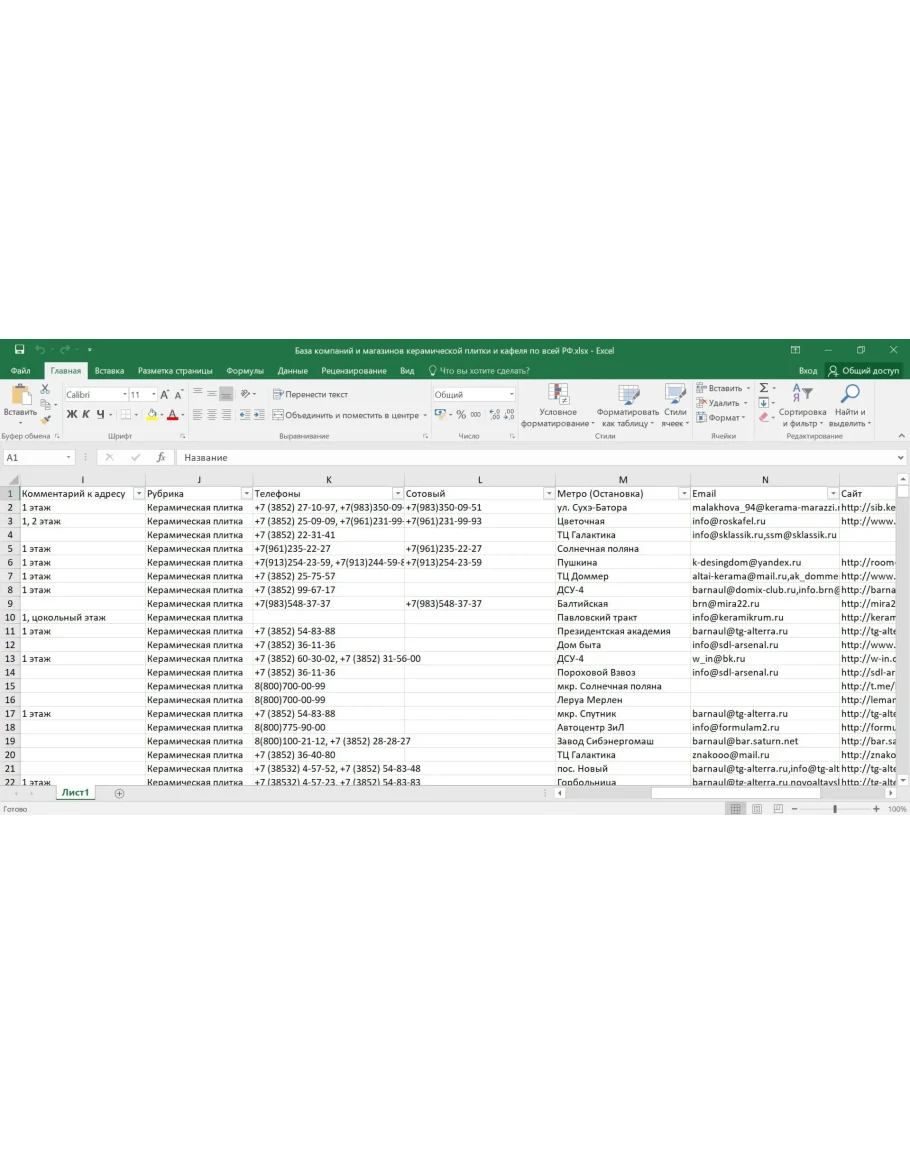
Task: Toggle bottom vertical alignment
Action: tap(226, 394)
